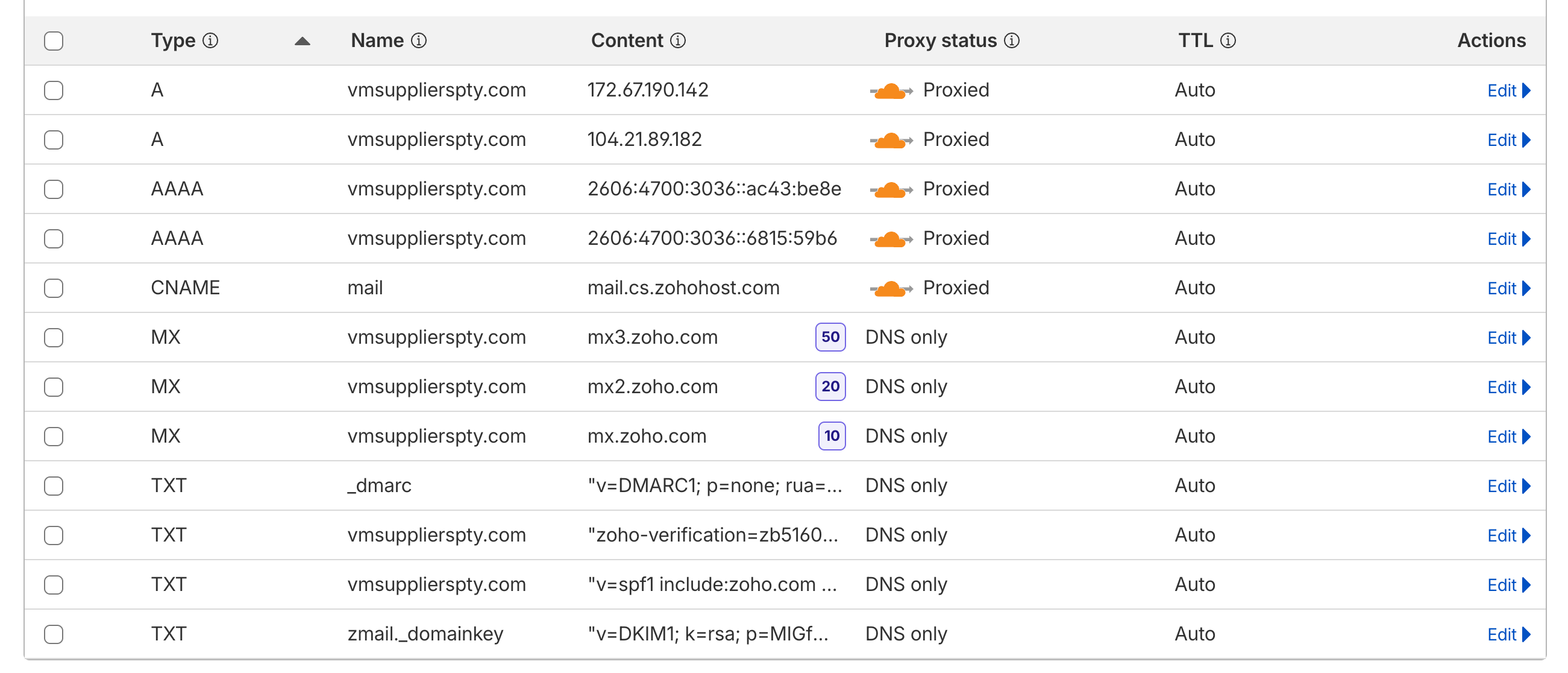Viewport: 1568px width, 673px height.
Task: Click the info icon next to Type header
Action: (x=210, y=41)
